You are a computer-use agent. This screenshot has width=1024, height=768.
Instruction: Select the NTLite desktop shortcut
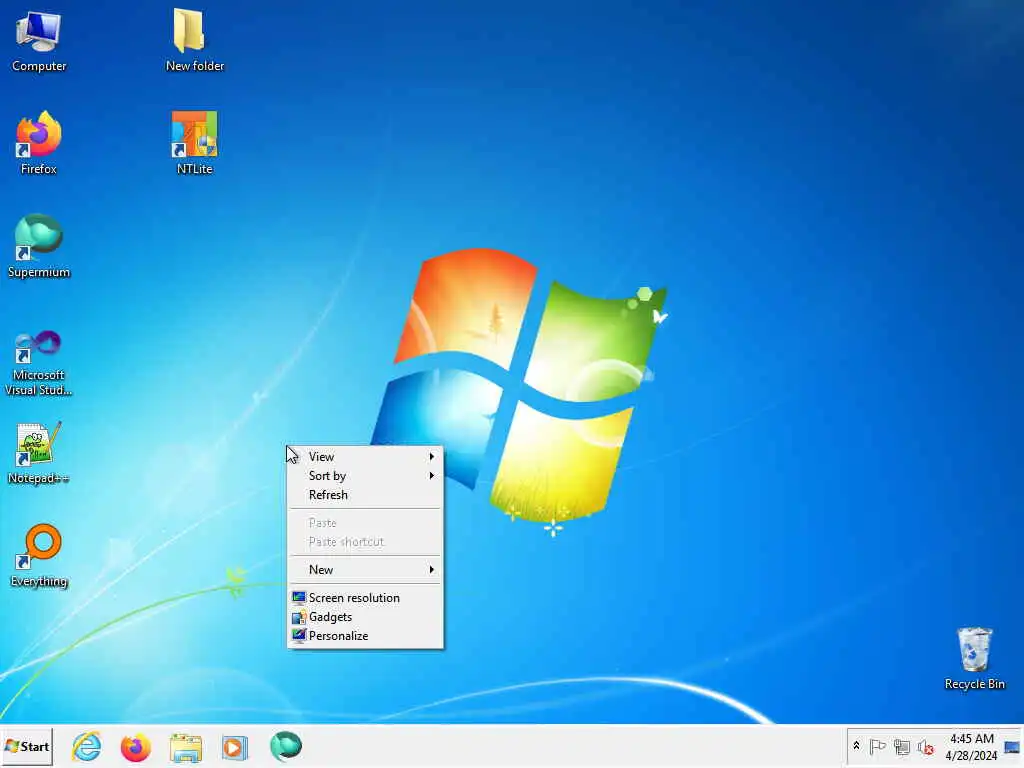click(195, 144)
